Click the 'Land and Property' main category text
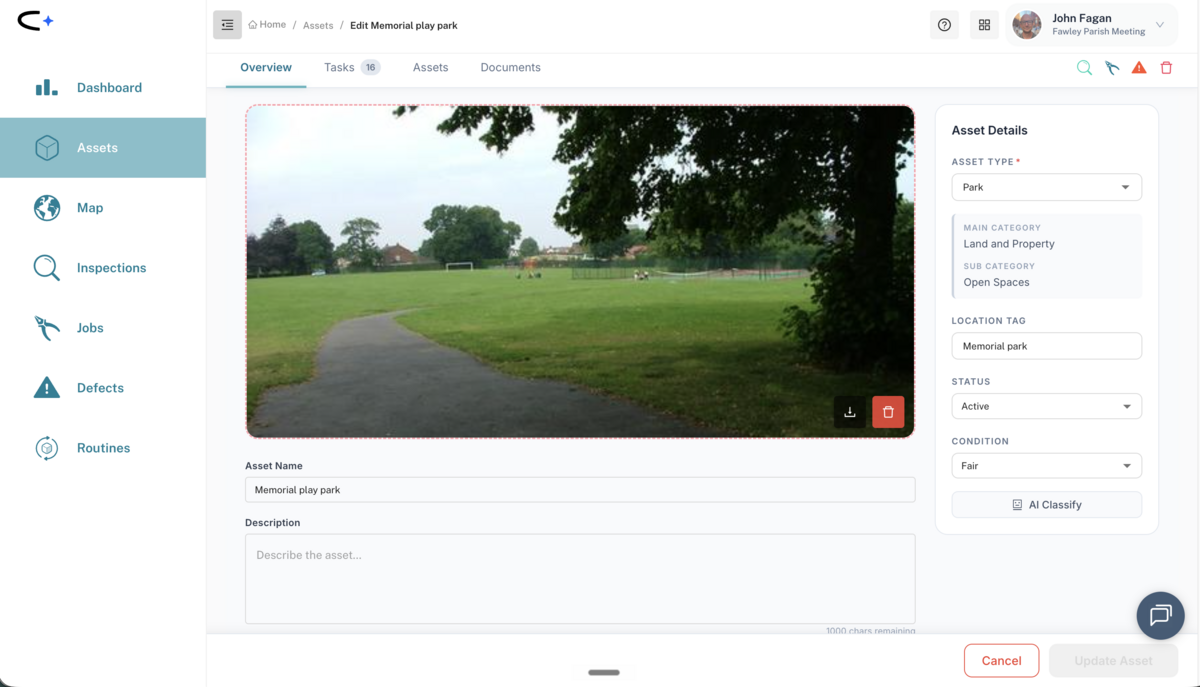1200x687 pixels. (1009, 244)
